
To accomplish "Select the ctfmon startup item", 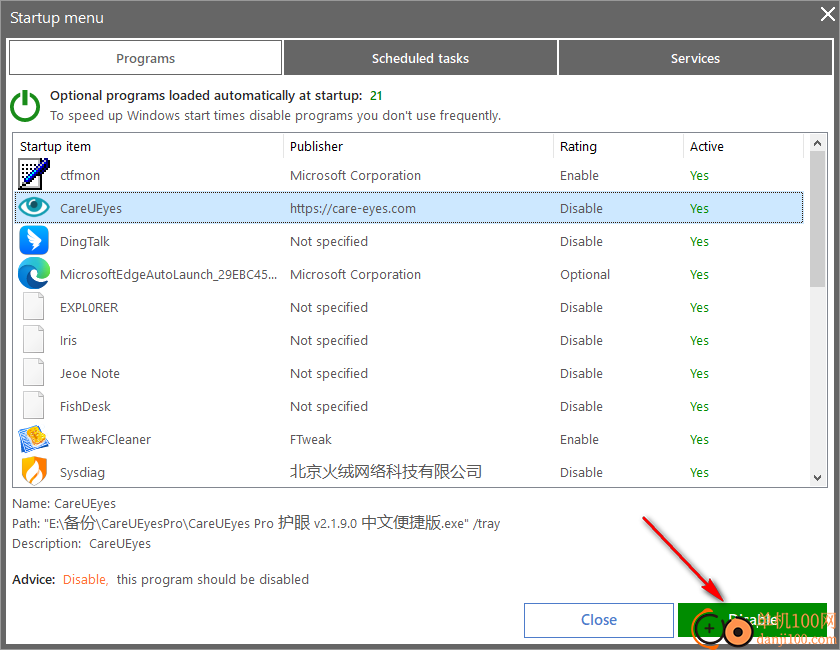I will point(80,175).
